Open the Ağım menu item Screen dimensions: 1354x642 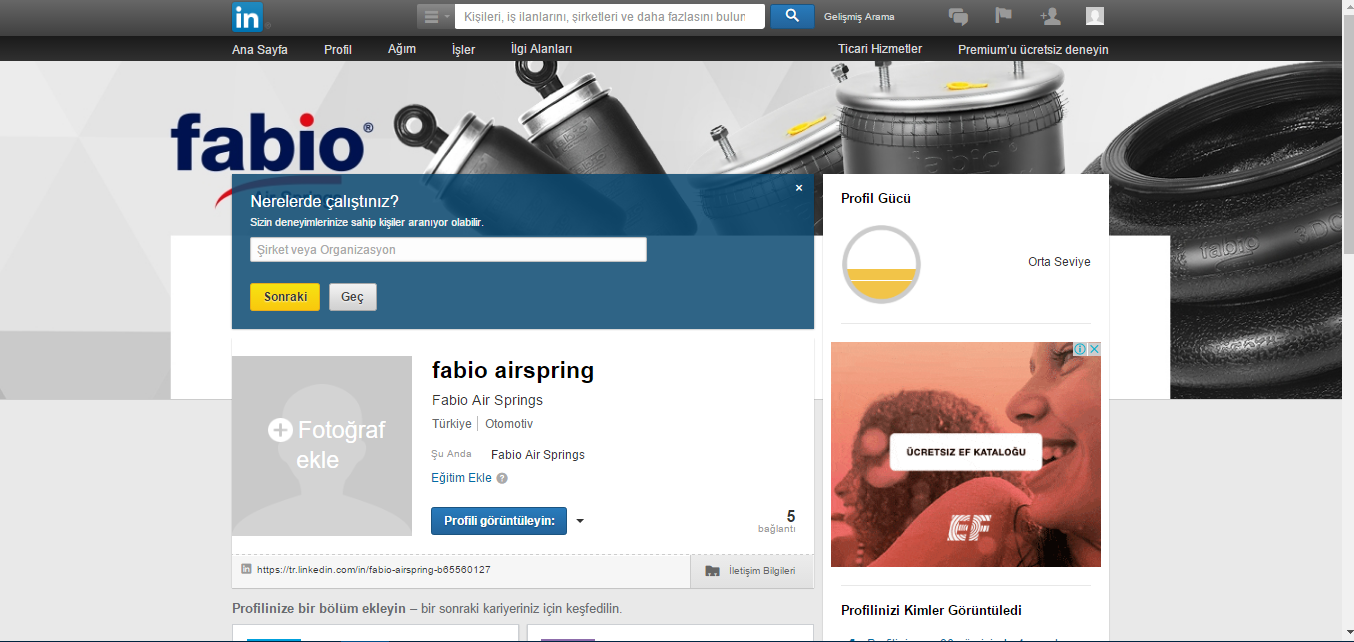pyautogui.click(x=401, y=49)
